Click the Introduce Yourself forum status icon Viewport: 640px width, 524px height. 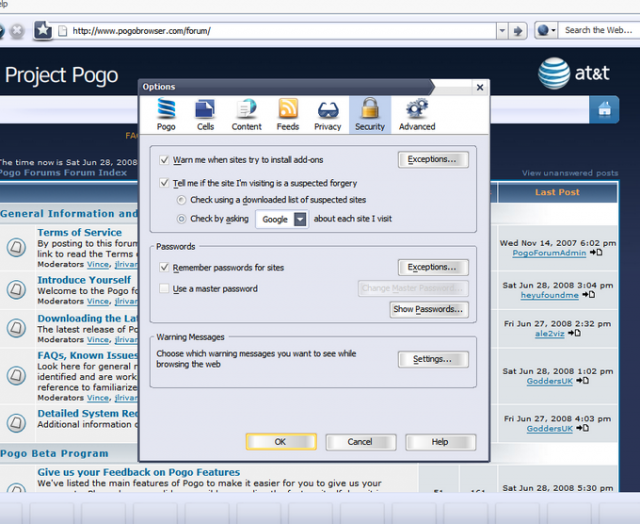pyautogui.click(x=16, y=289)
